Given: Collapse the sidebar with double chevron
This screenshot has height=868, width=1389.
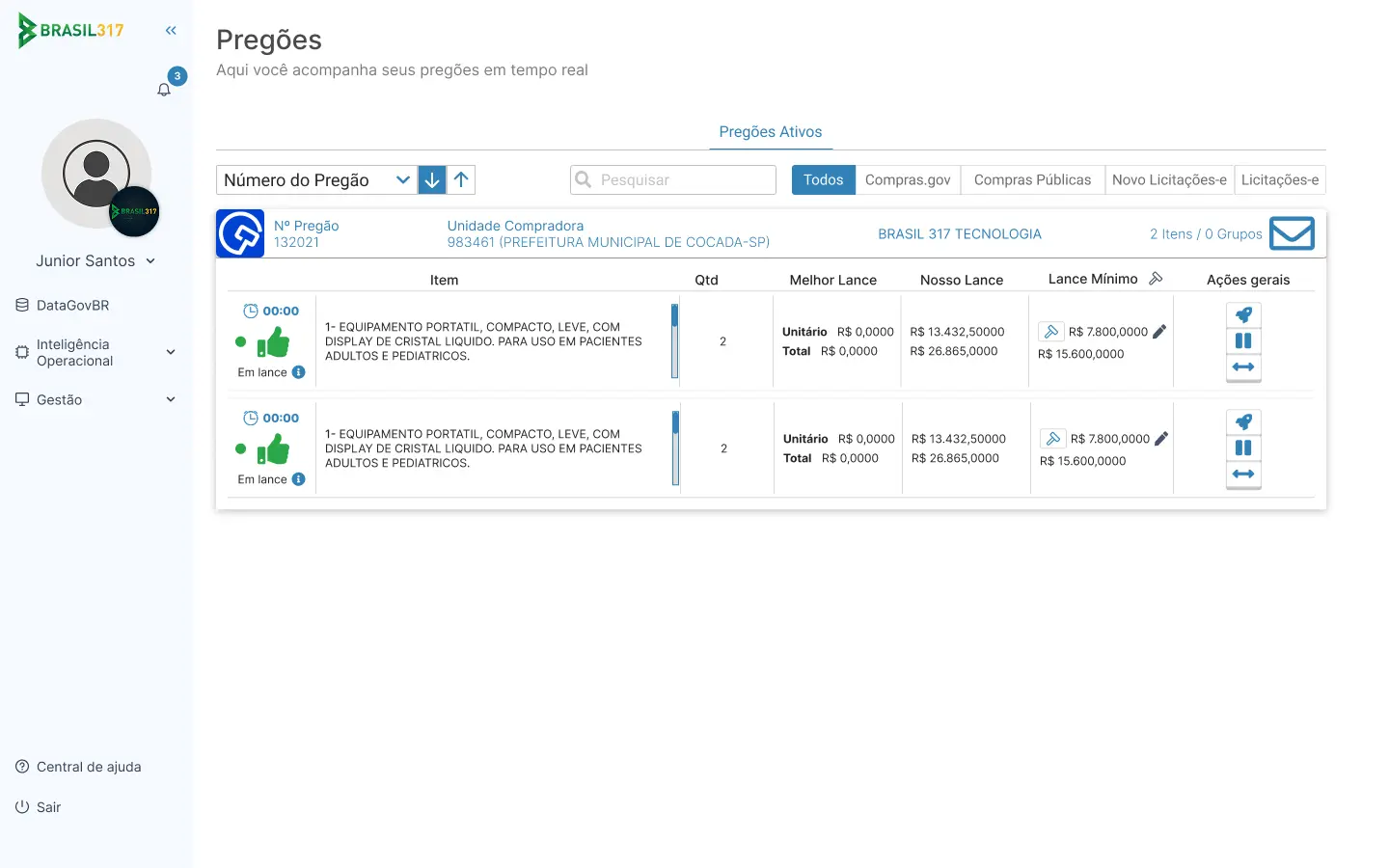Looking at the screenshot, I should tap(171, 31).
